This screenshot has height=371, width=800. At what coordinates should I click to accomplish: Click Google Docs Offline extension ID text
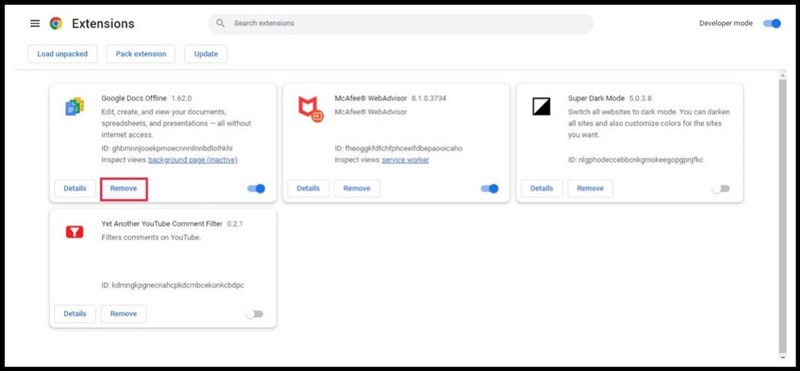[x=167, y=149]
